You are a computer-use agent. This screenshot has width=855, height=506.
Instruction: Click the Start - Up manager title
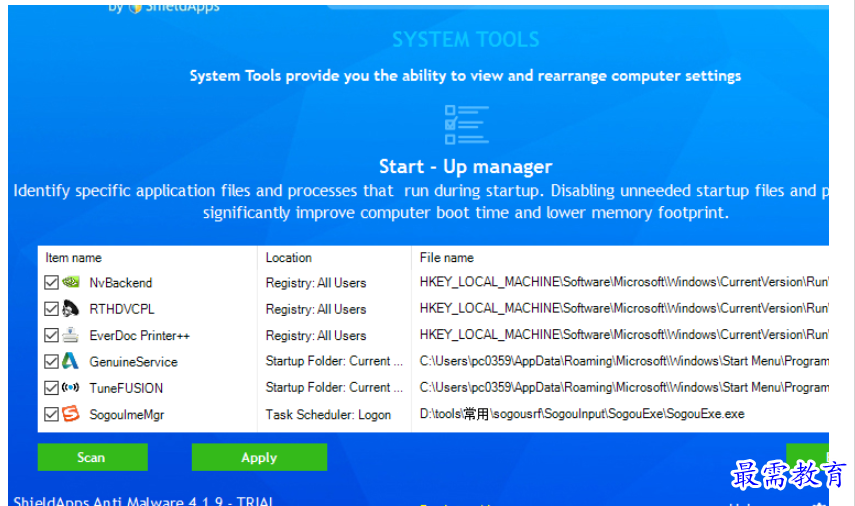[466, 166]
